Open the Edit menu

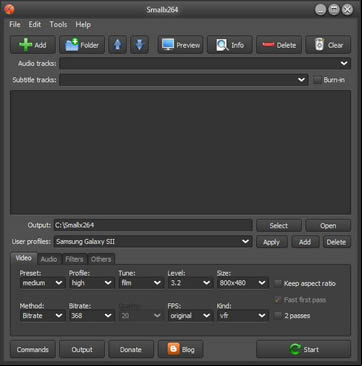pyautogui.click(x=35, y=25)
